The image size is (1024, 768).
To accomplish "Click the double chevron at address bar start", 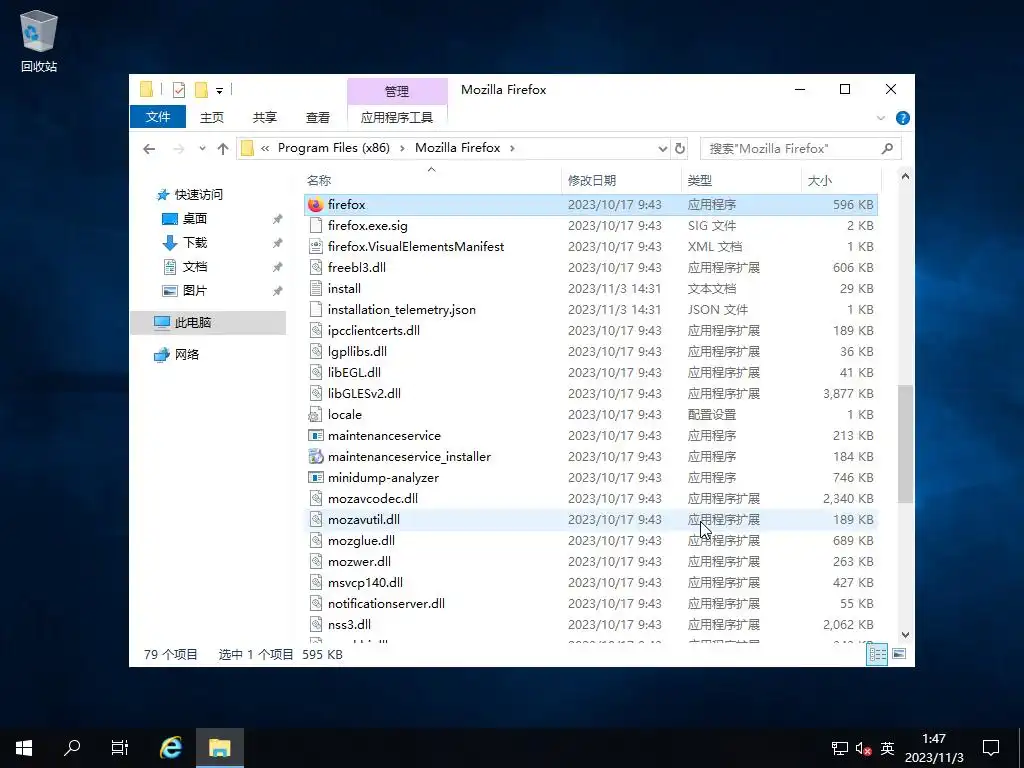I will pos(264,148).
